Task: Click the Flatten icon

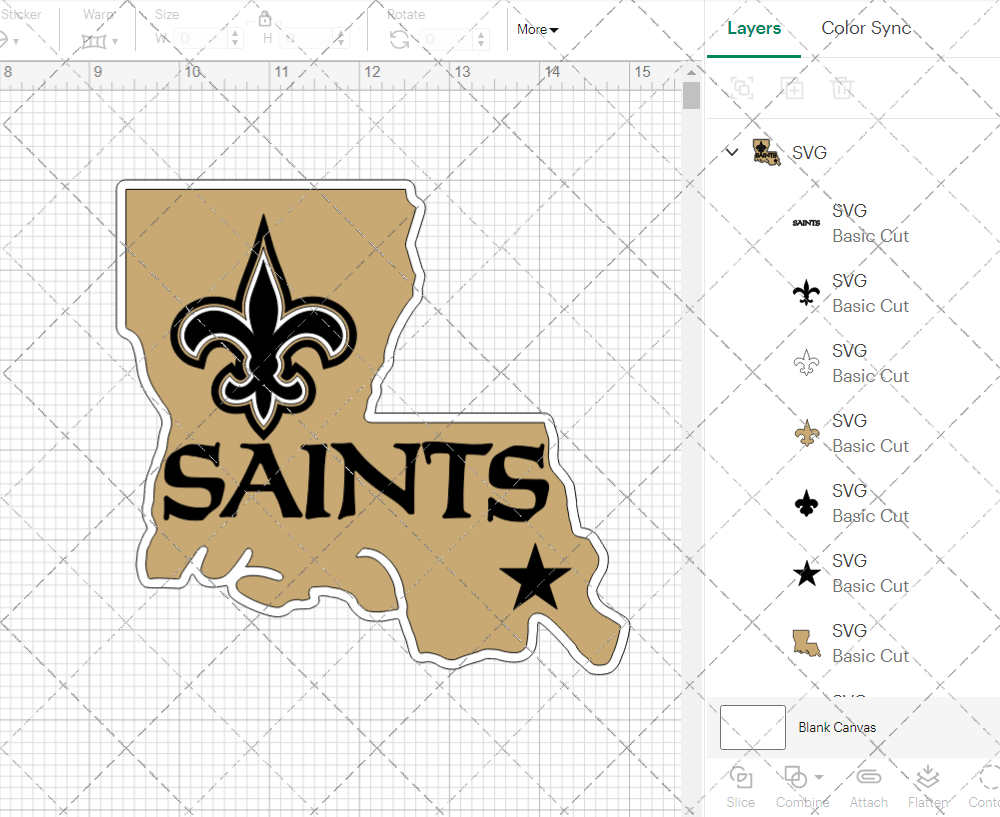Action: 927,785
